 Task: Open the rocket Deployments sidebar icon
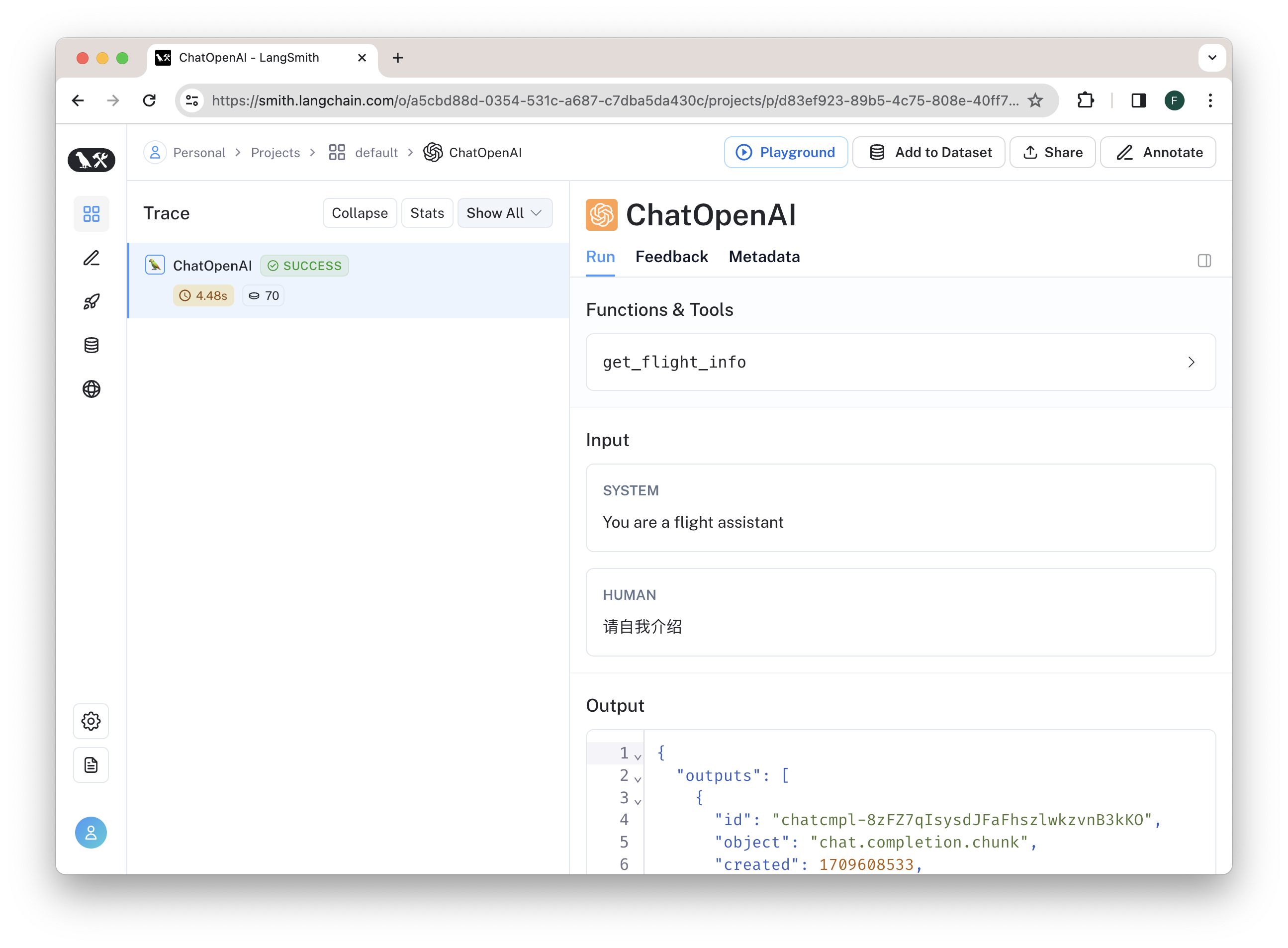[x=91, y=302]
